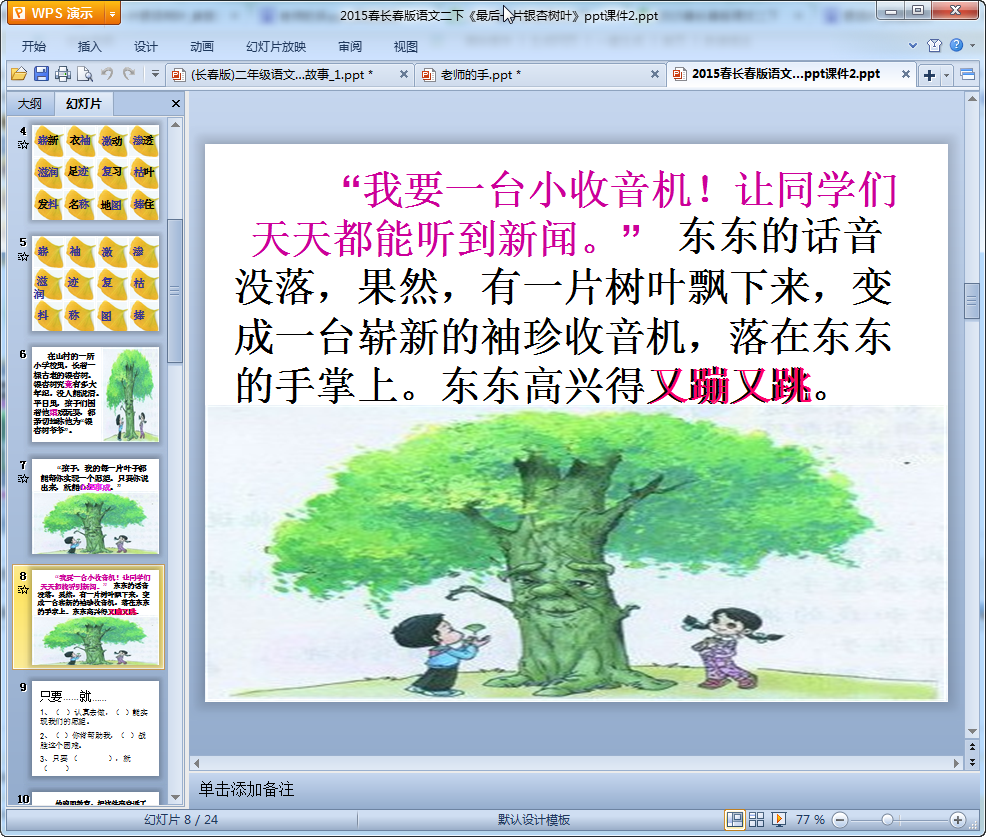
Task: Switch to normal view in status bar
Action: [x=734, y=819]
